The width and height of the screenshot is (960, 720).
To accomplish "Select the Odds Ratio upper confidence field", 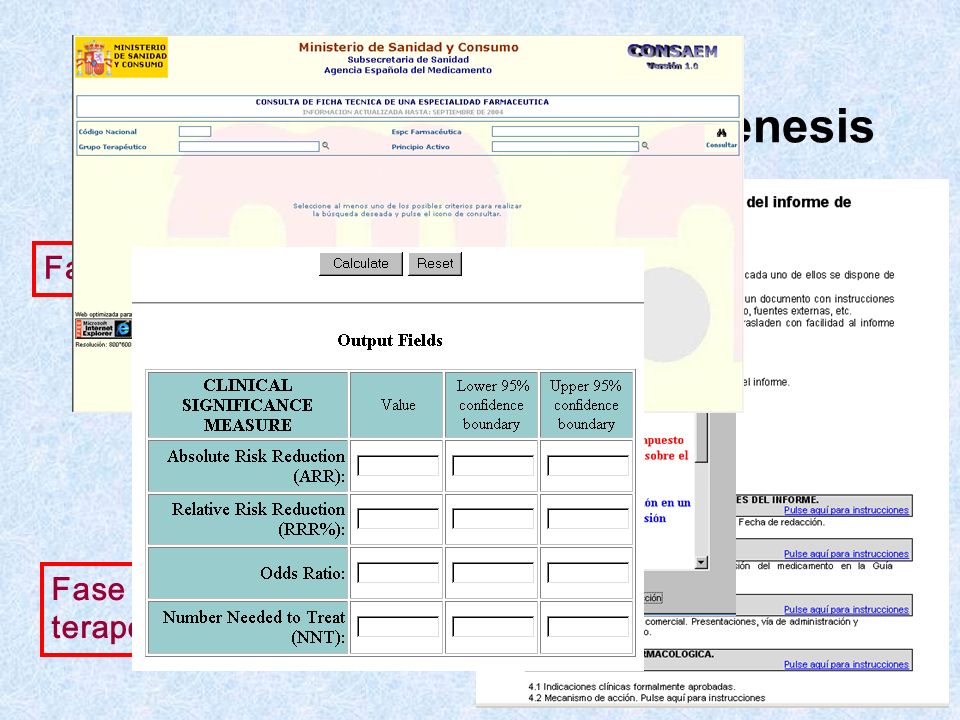I will tap(588, 573).
